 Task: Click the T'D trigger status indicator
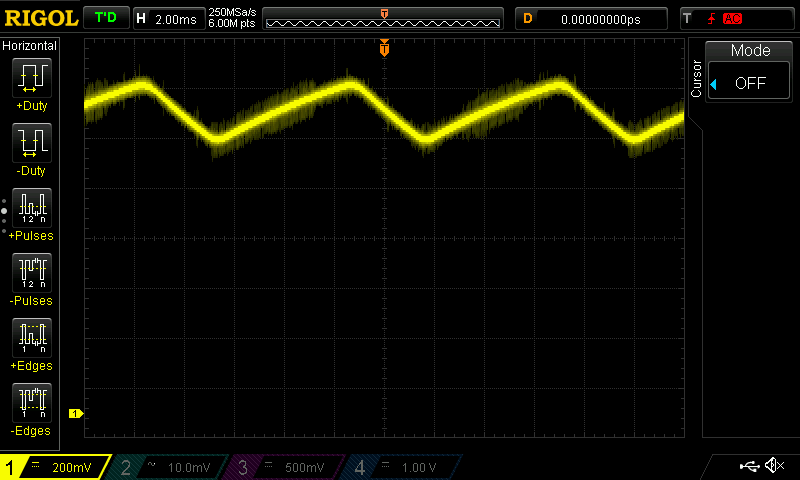click(104, 18)
